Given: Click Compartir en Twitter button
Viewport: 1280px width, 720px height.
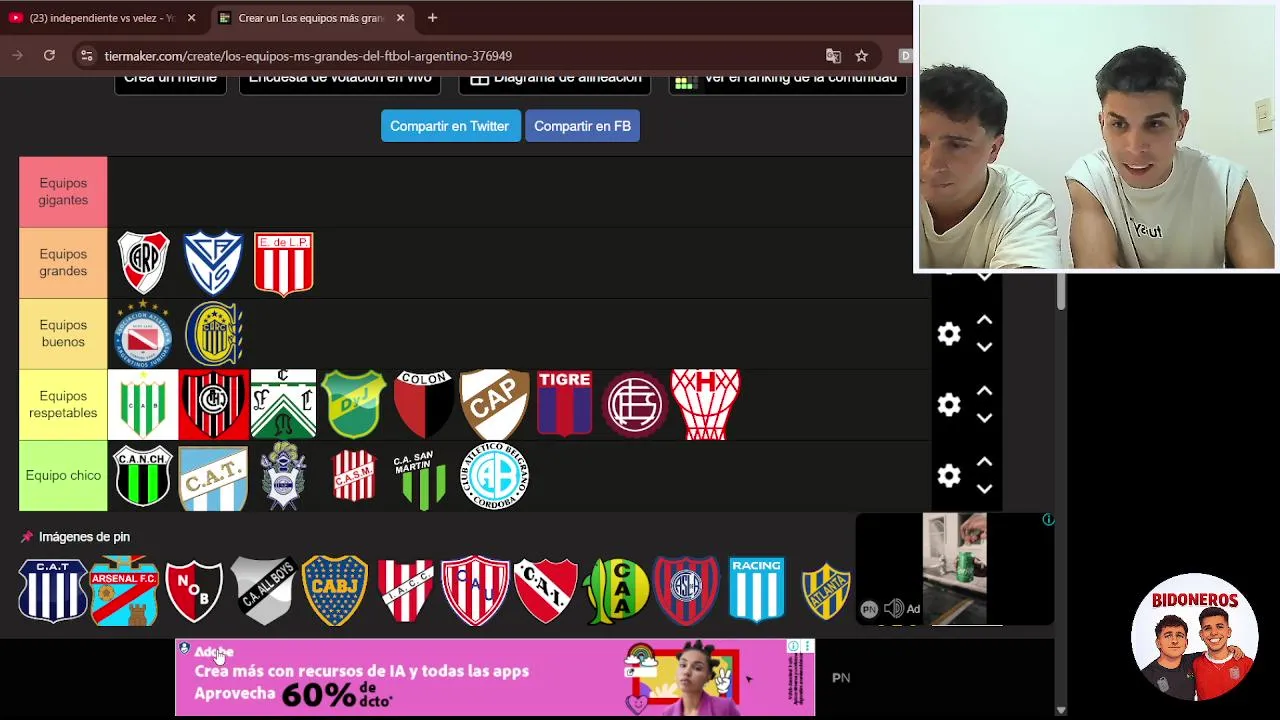Looking at the screenshot, I should coord(450,126).
